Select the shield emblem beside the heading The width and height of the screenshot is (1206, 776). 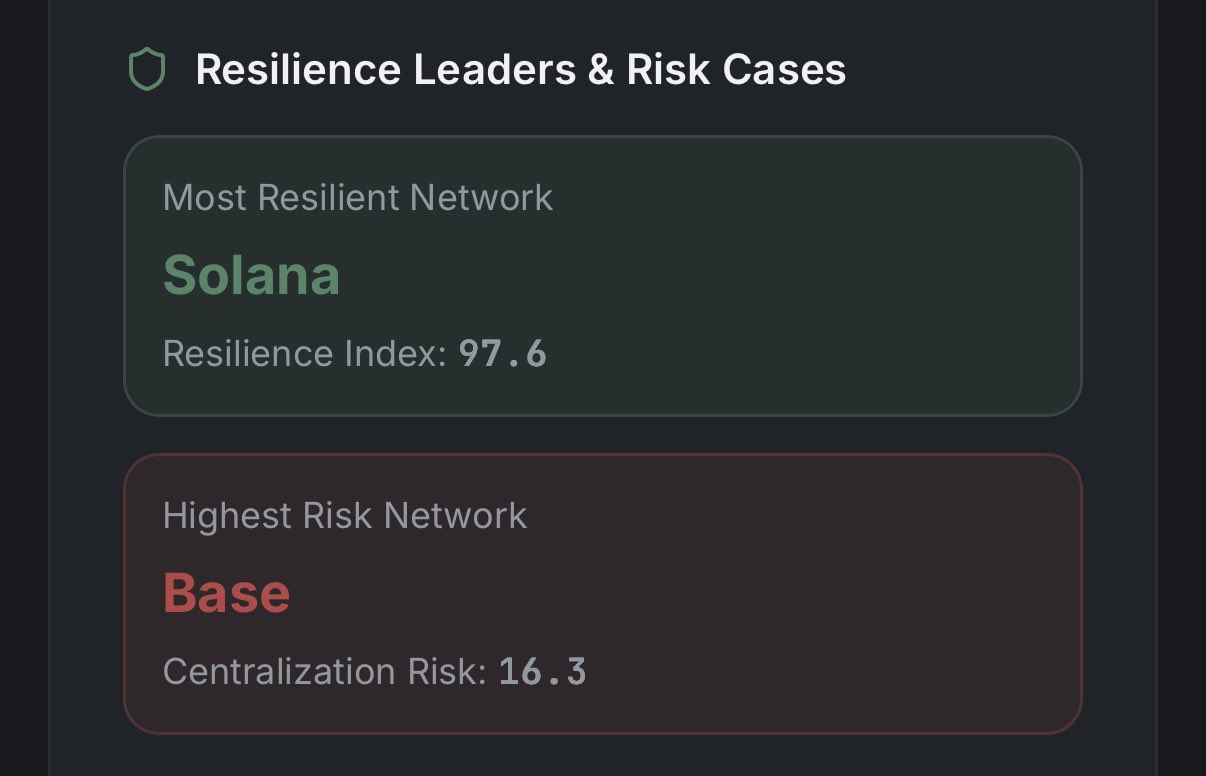[x=148, y=69]
